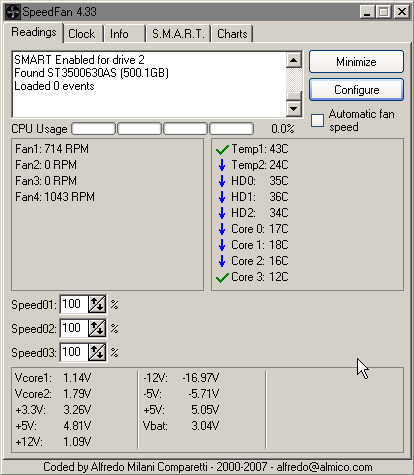414x475 pixels.
Task: Click the green checkmark beside Core 3
Action: pos(222,278)
